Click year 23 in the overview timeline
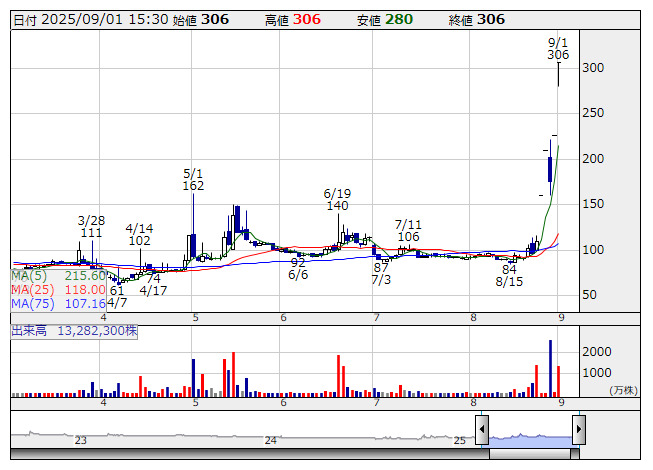This screenshot has width=653, height=470. point(81,440)
